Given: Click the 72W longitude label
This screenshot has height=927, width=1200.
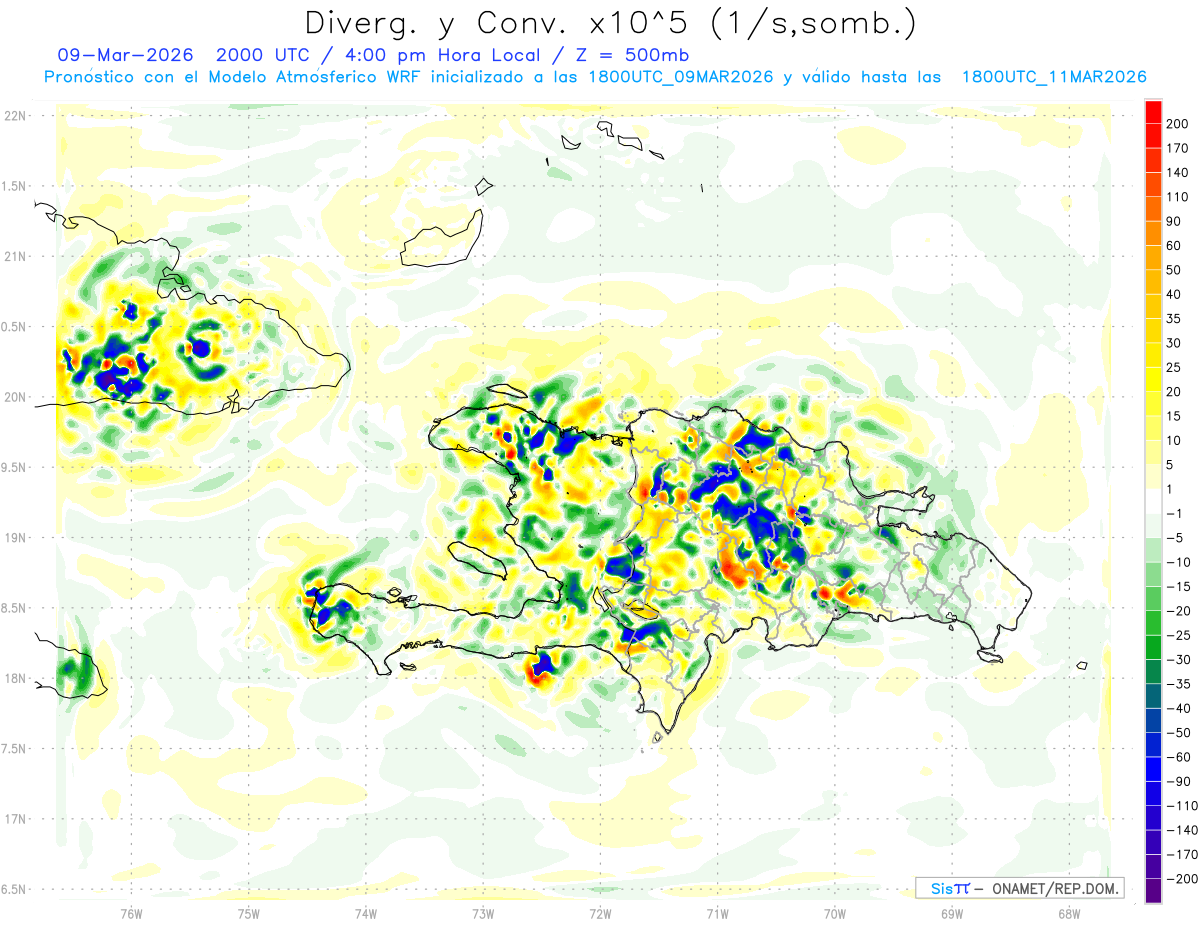Looking at the screenshot, I should point(600,913).
